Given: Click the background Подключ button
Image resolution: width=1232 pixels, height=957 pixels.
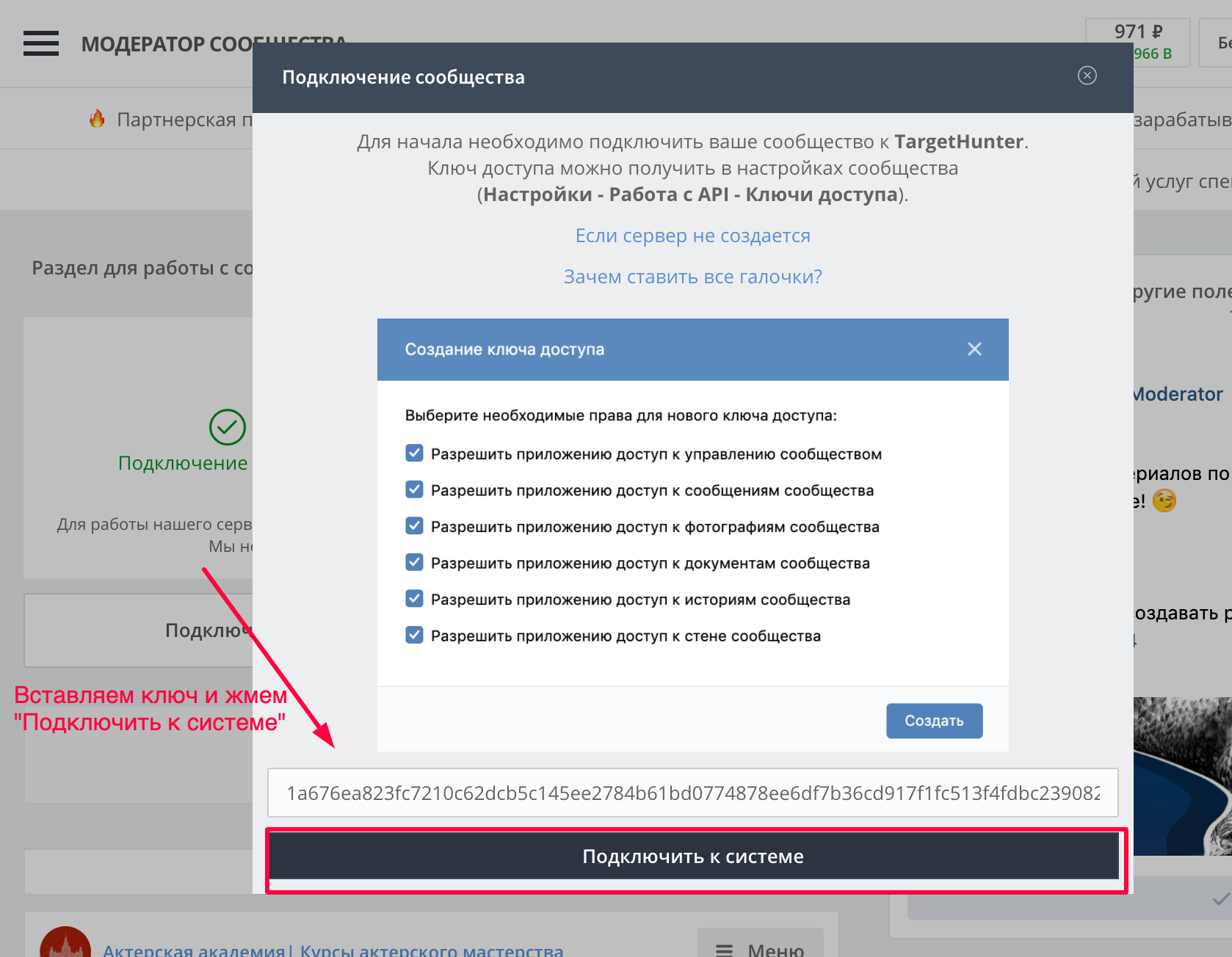Looking at the screenshot, I should [x=139, y=630].
